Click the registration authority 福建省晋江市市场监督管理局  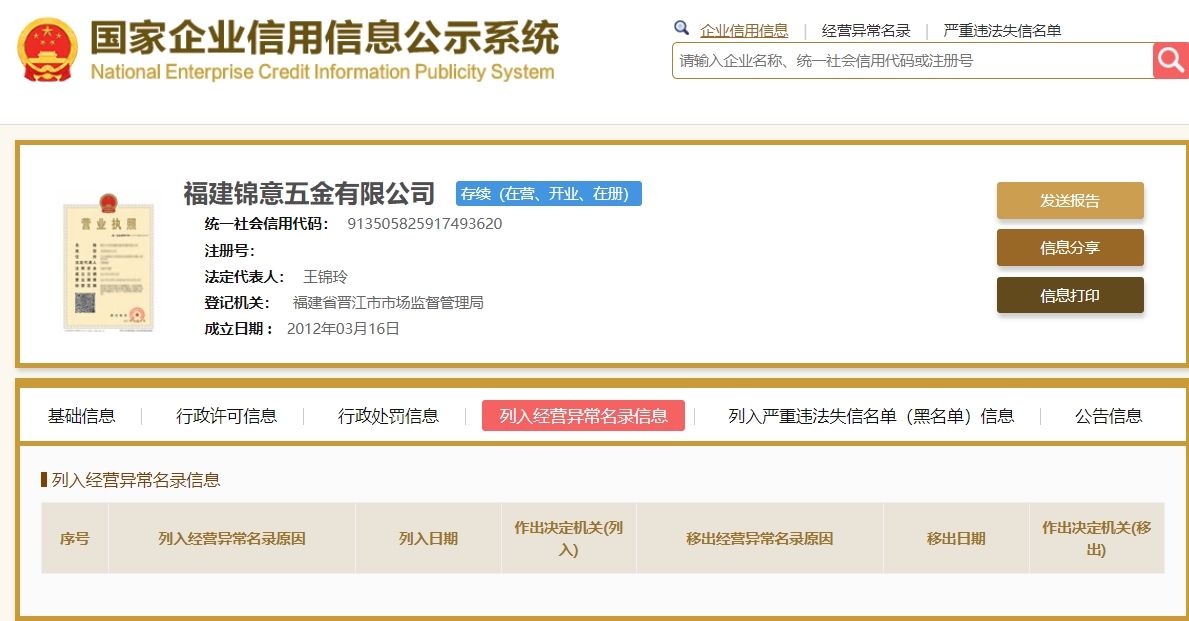(388, 303)
